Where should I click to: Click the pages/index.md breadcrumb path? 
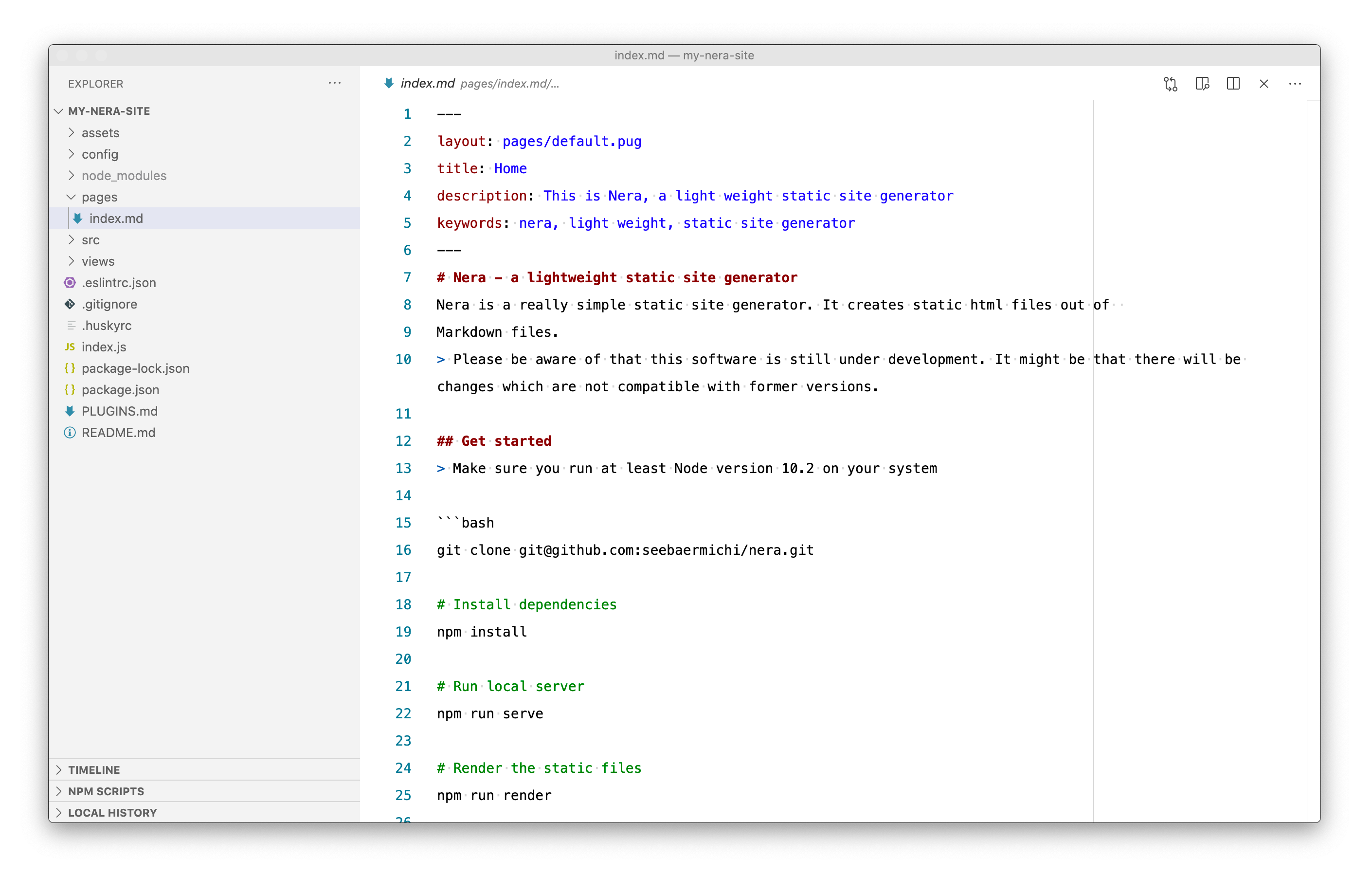pos(509,84)
